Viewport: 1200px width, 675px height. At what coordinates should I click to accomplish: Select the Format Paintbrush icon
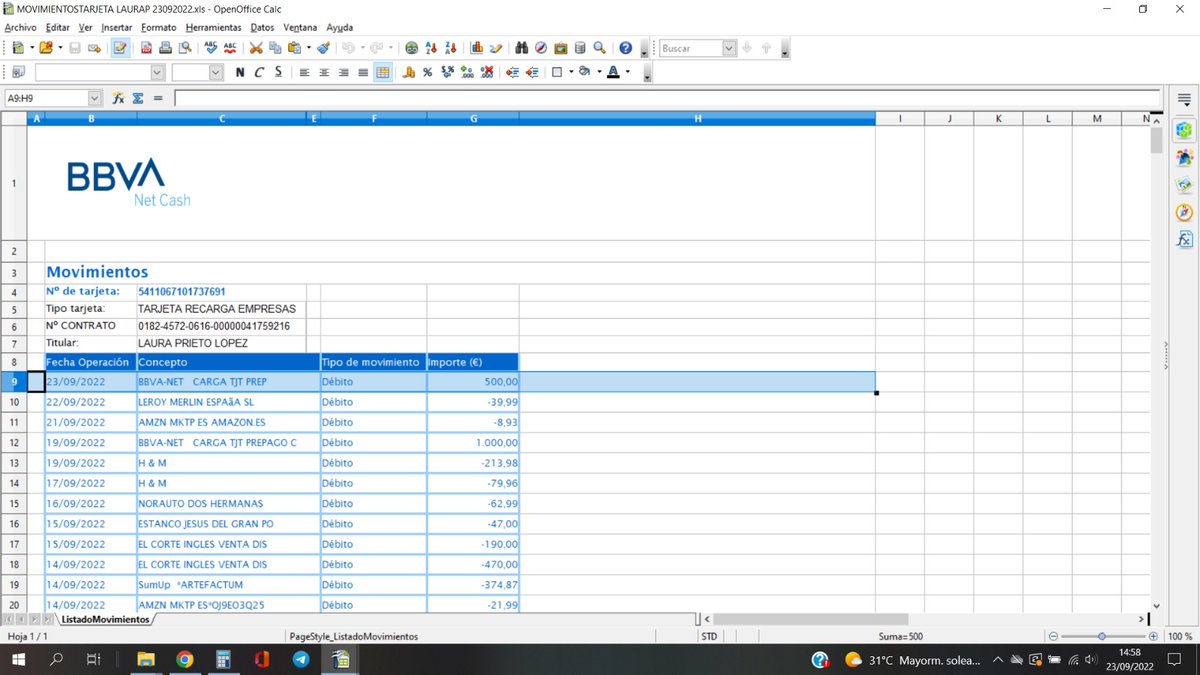pos(323,48)
